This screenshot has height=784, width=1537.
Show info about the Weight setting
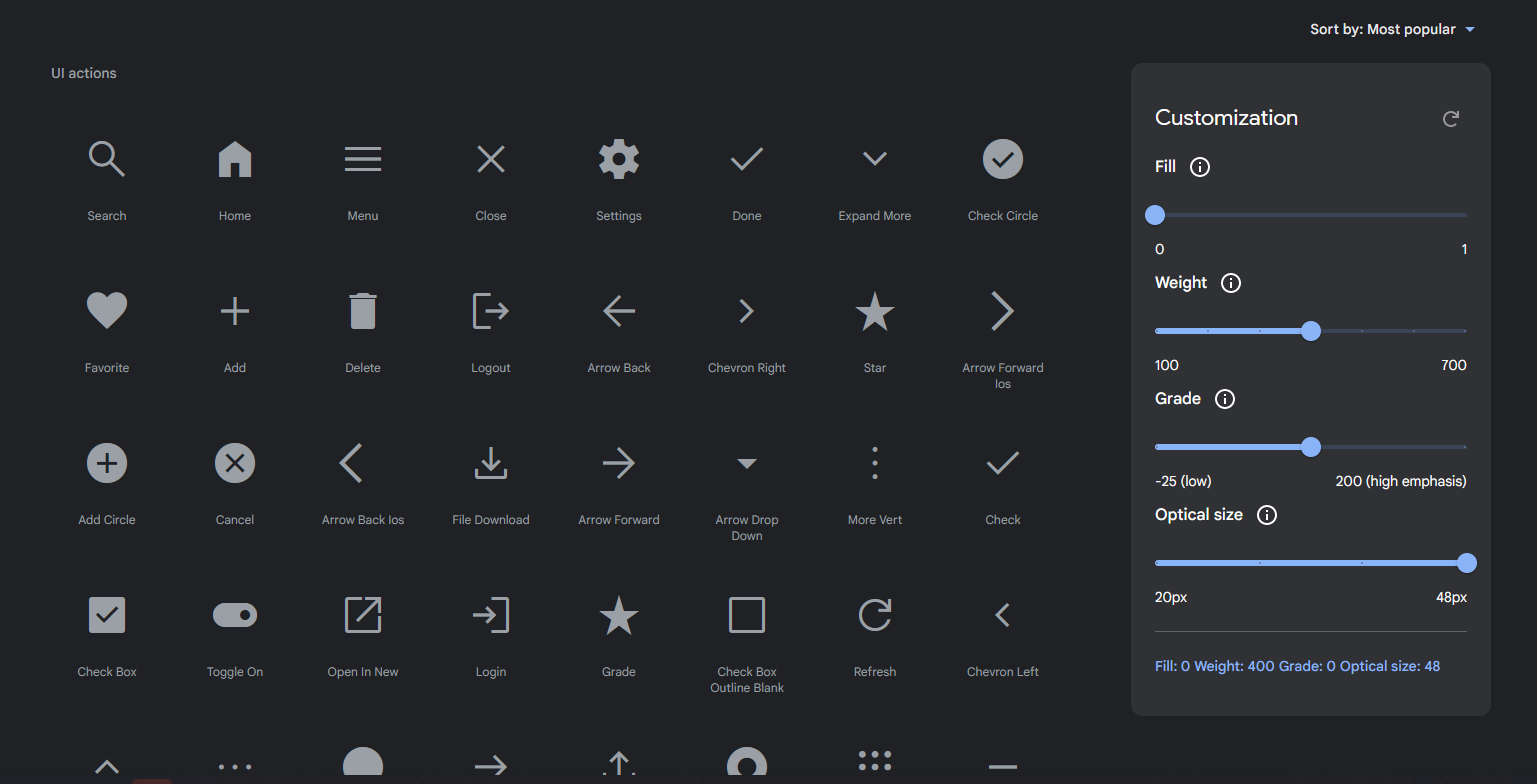pyautogui.click(x=1231, y=283)
